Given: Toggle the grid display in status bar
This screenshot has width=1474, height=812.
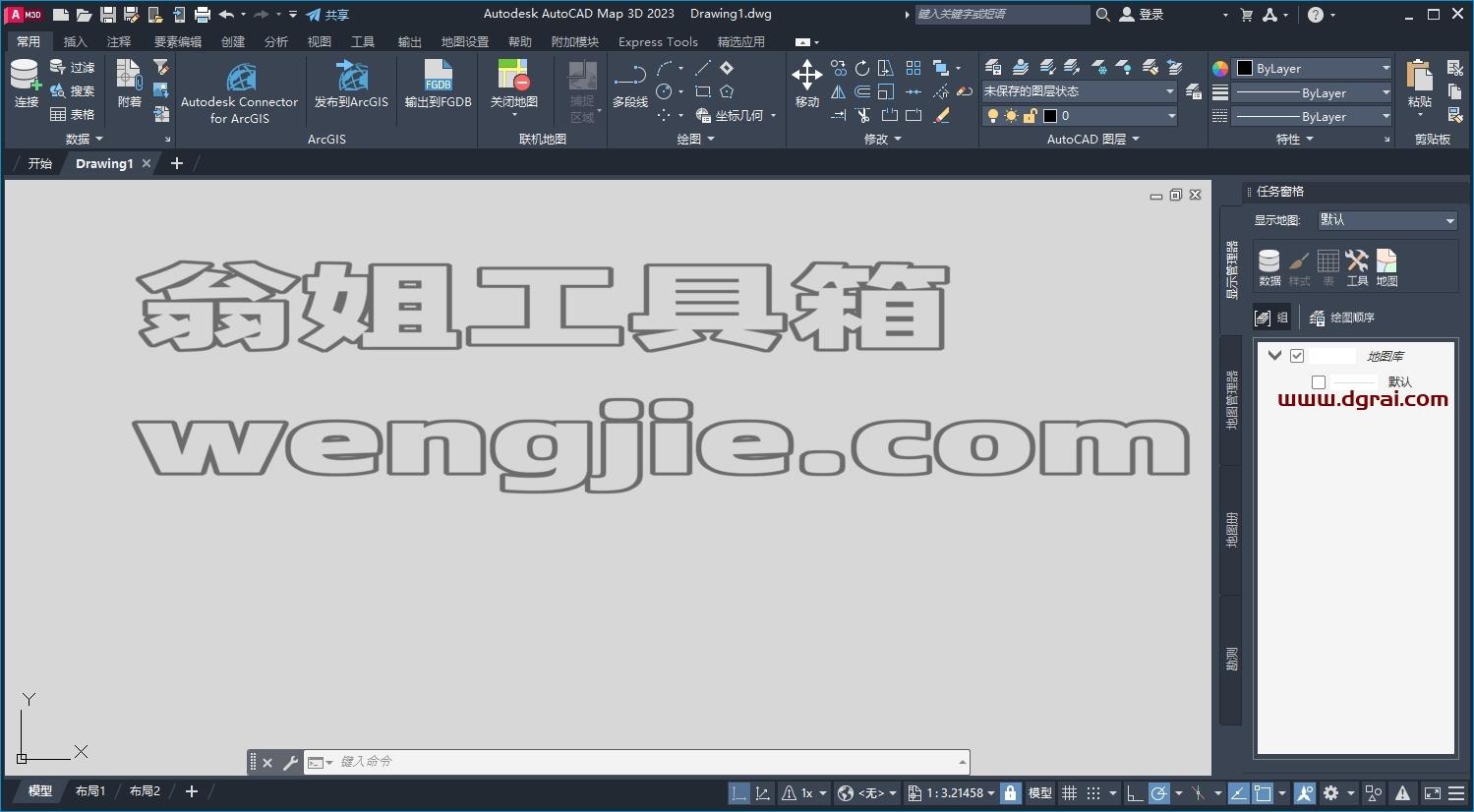Looking at the screenshot, I should (x=1069, y=793).
